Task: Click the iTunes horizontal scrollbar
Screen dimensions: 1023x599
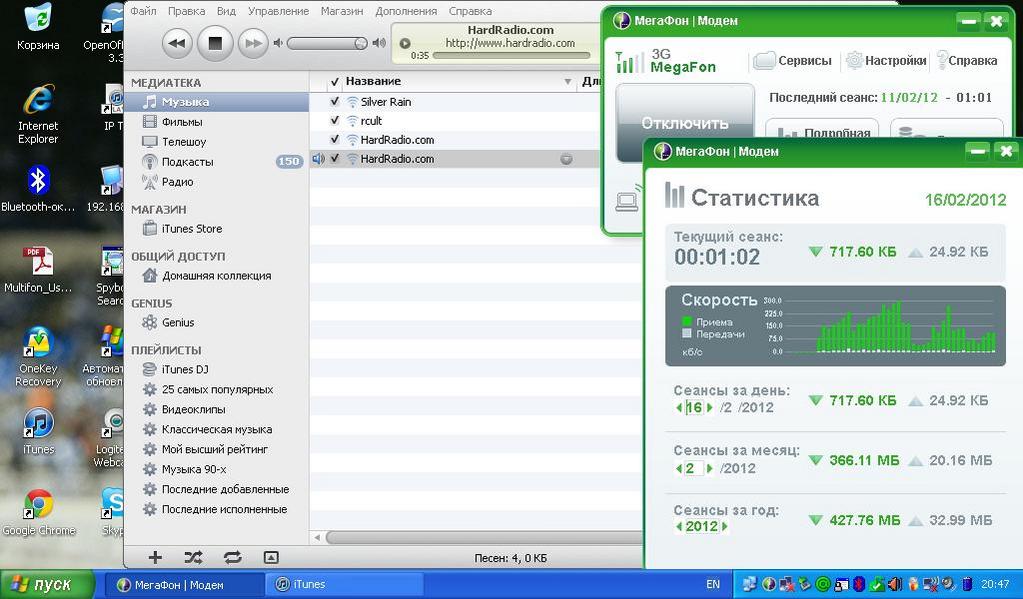Action: pos(484,538)
